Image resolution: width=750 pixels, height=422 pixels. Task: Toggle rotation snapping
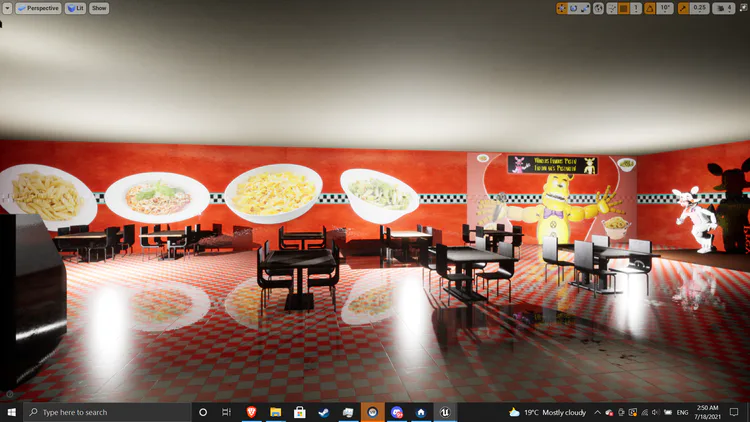point(650,8)
